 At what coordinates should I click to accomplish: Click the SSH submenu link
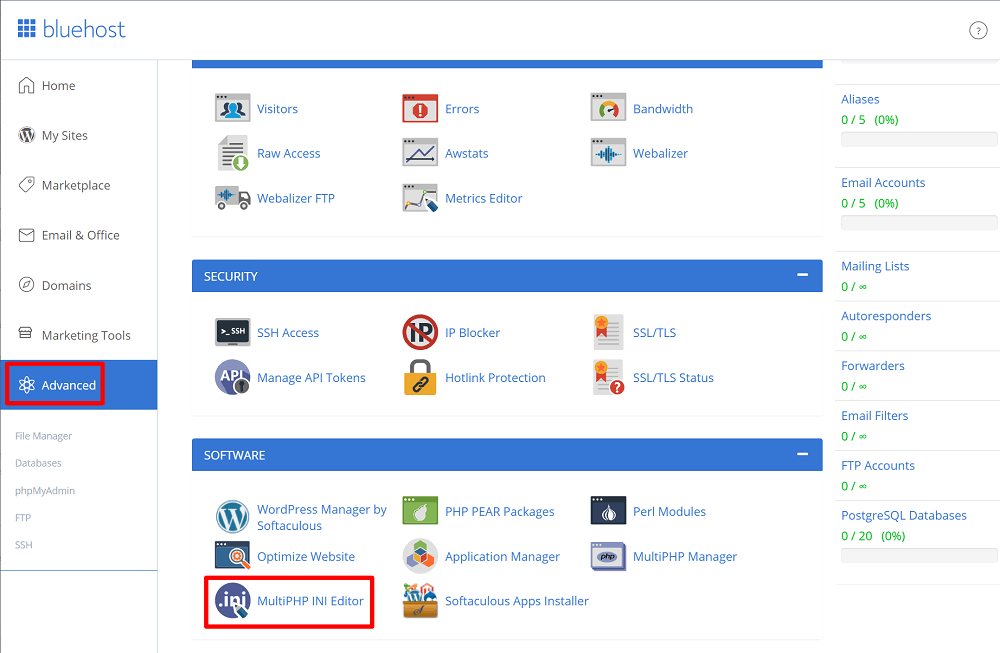point(24,545)
